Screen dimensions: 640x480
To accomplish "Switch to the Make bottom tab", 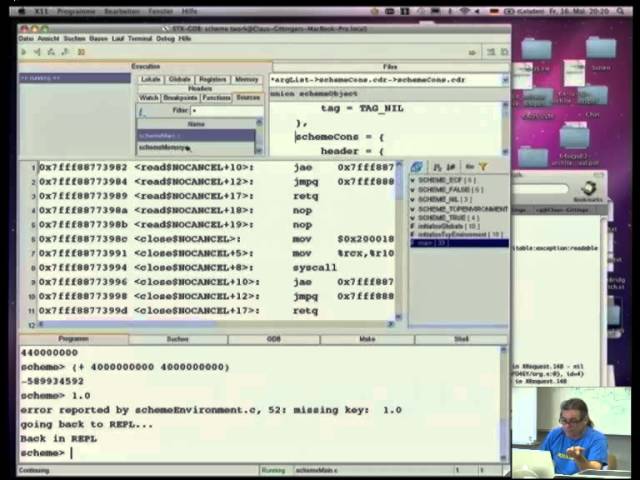I will (367, 339).
